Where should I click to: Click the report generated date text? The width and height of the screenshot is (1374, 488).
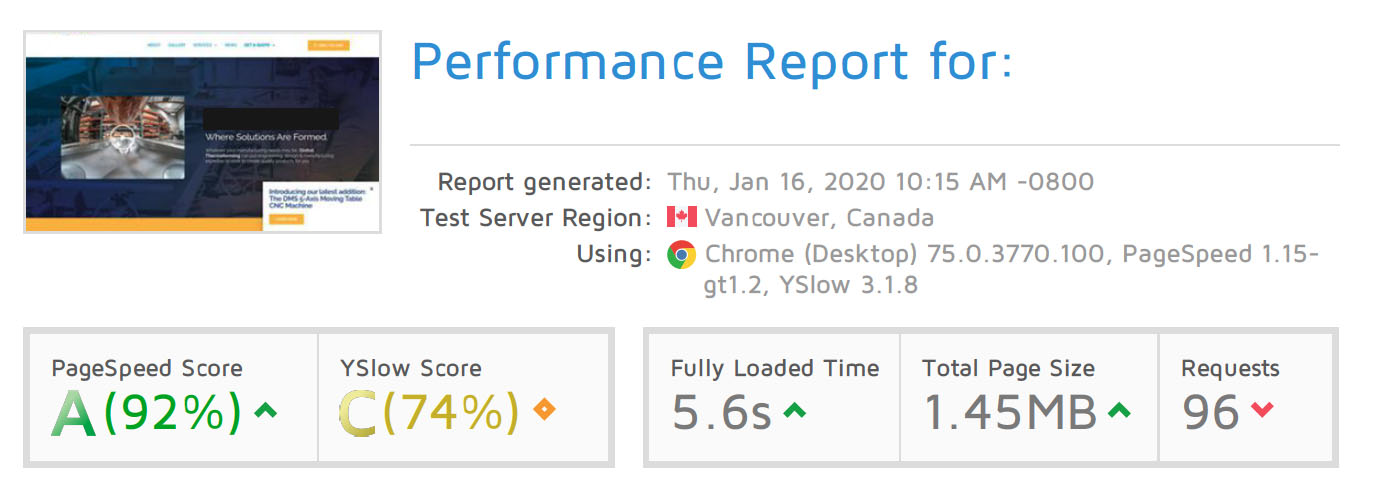[x=880, y=182]
